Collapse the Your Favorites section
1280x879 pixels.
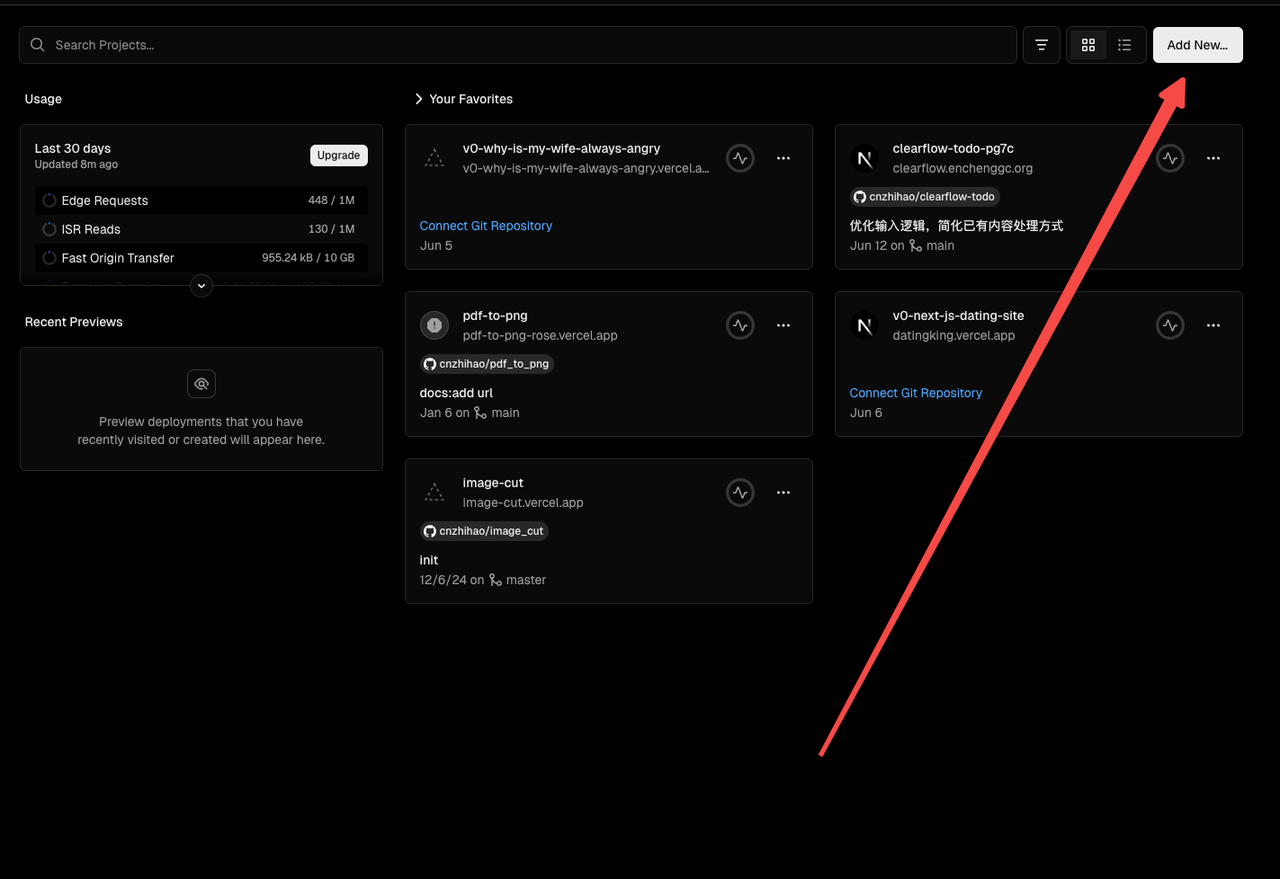pyautogui.click(x=419, y=99)
